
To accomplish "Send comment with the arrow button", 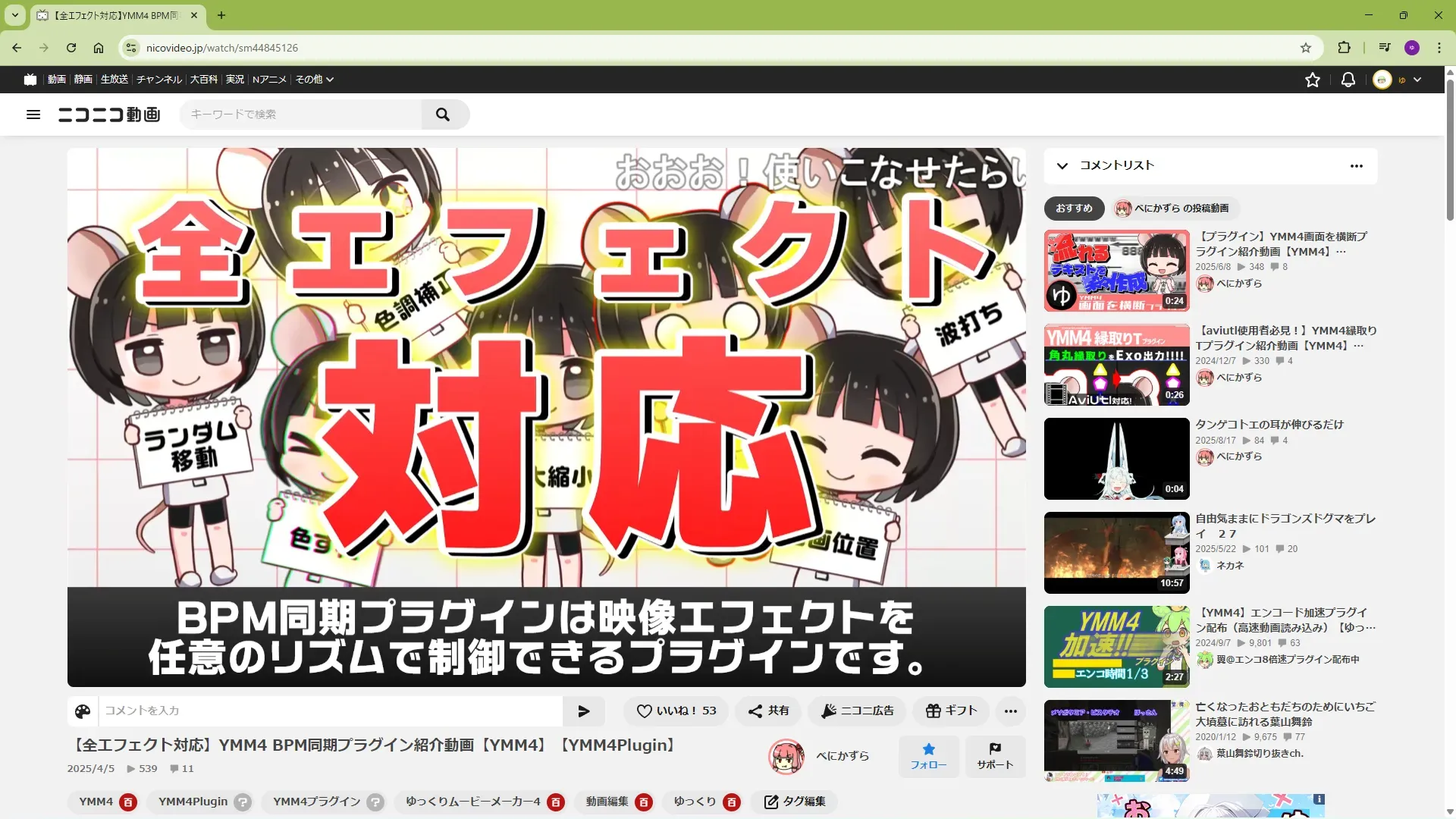I will pos(583,711).
